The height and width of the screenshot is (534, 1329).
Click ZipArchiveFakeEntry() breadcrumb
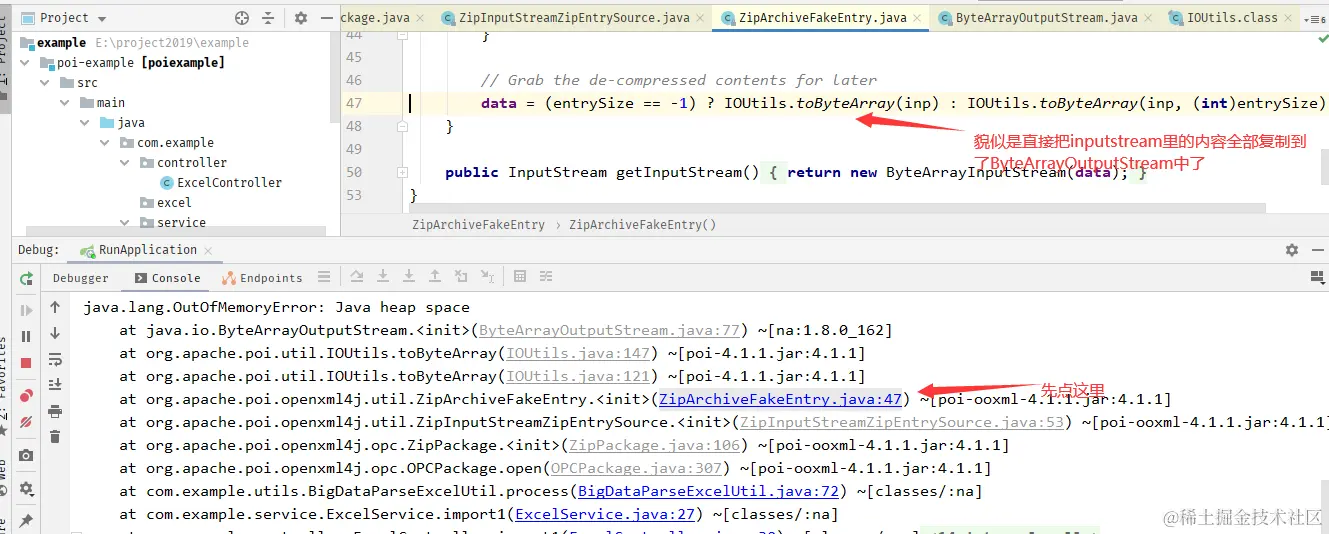(x=642, y=225)
